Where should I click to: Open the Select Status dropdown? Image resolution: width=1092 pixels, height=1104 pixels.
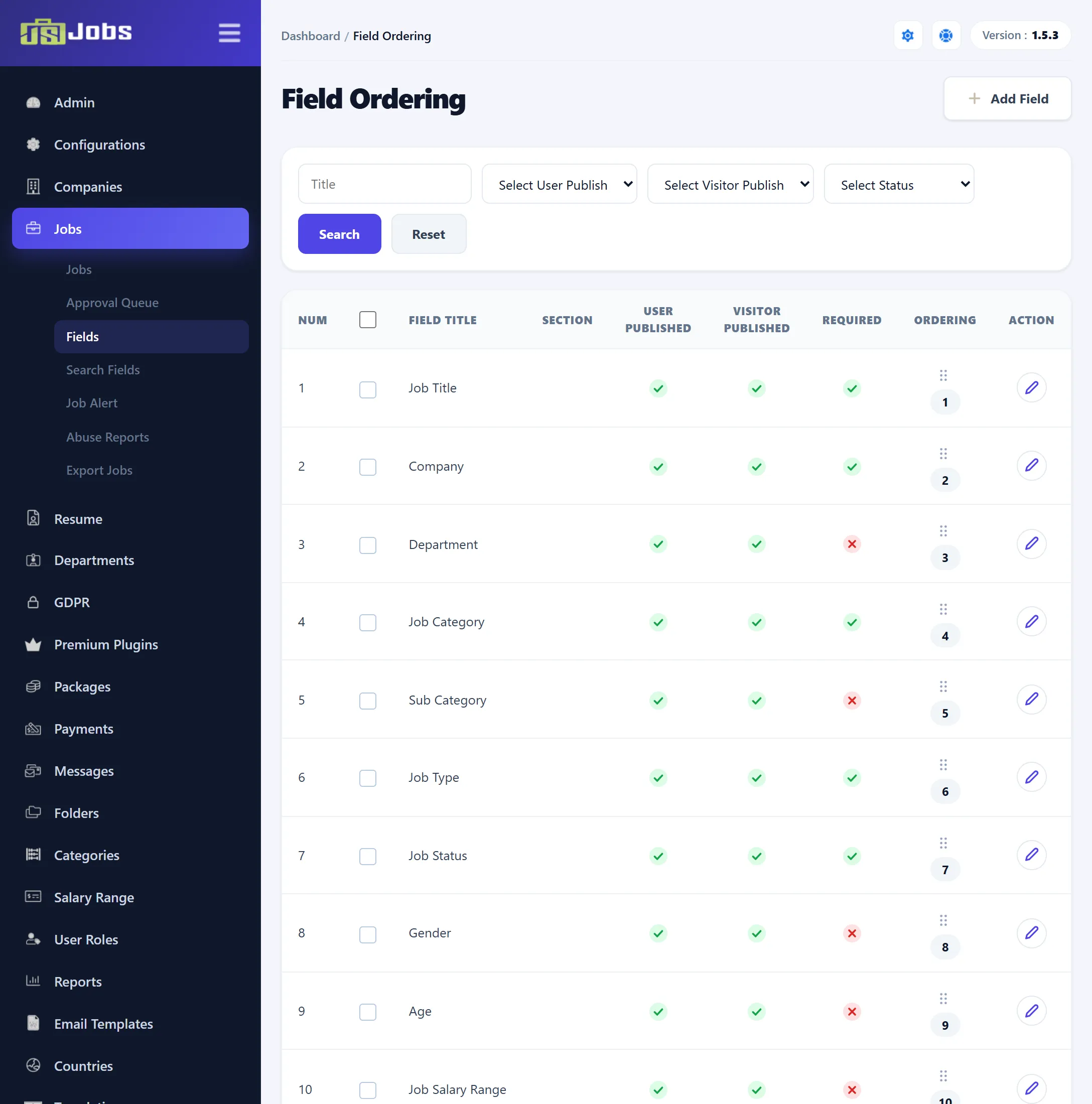click(898, 184)
